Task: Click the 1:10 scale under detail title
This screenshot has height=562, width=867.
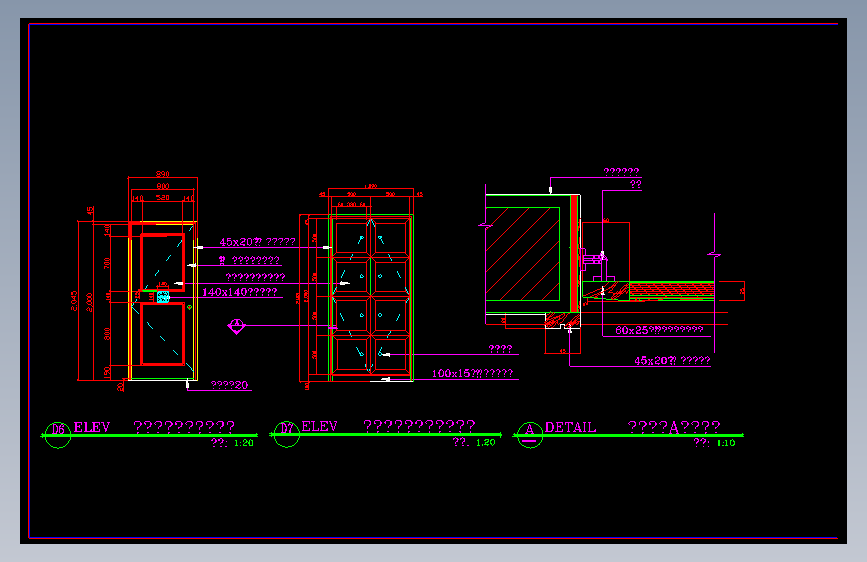Action: point(726,443)
